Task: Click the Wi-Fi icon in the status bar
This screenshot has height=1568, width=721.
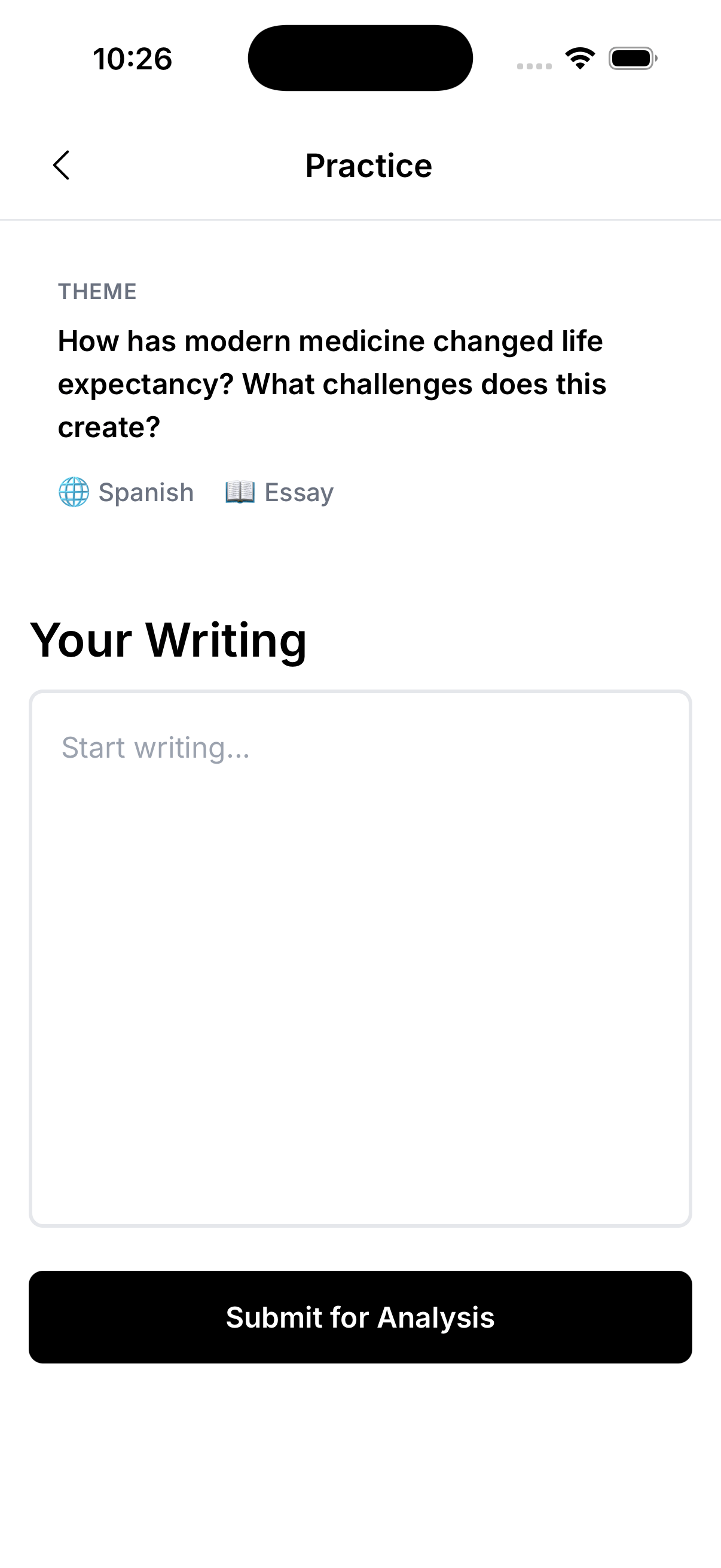Action: click(580, 59)
